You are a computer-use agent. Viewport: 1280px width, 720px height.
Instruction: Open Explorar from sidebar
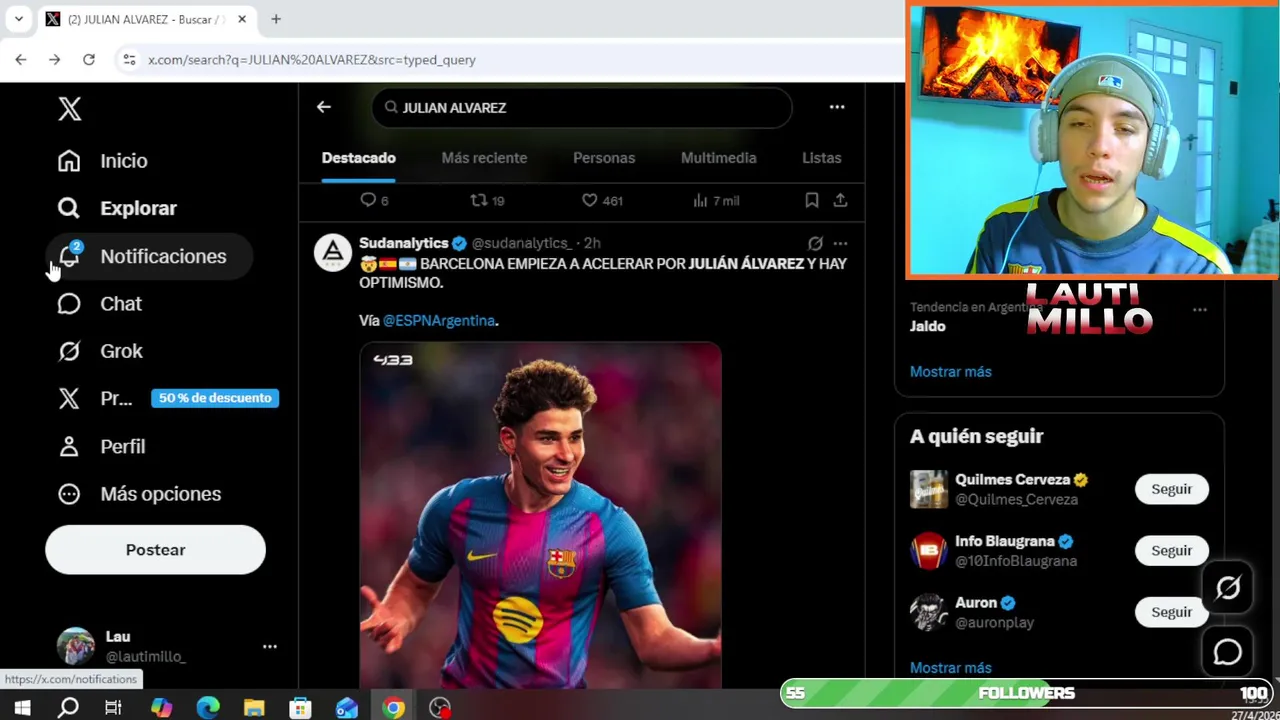click(117, 208)
